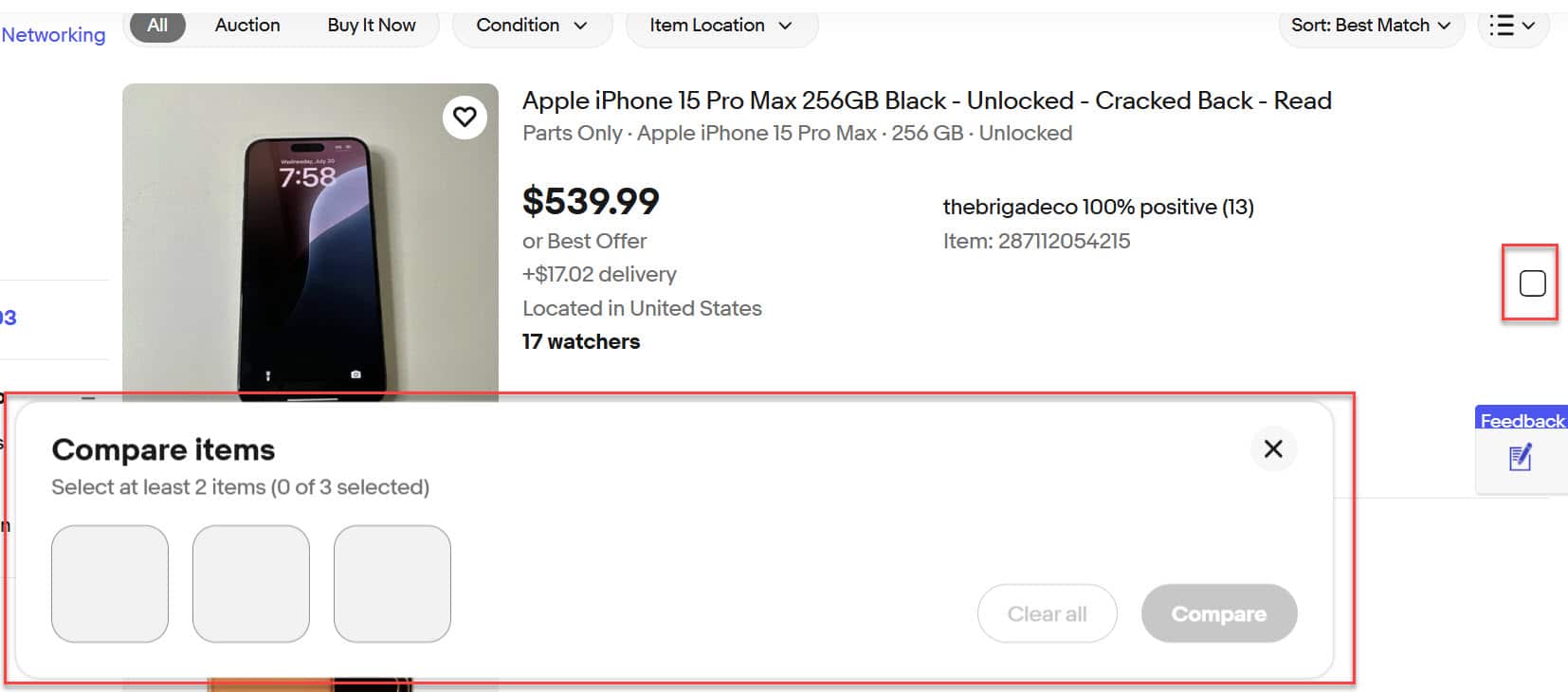Select the first empty compare slot
This screenshot has width=1568, height=692.
110,584
